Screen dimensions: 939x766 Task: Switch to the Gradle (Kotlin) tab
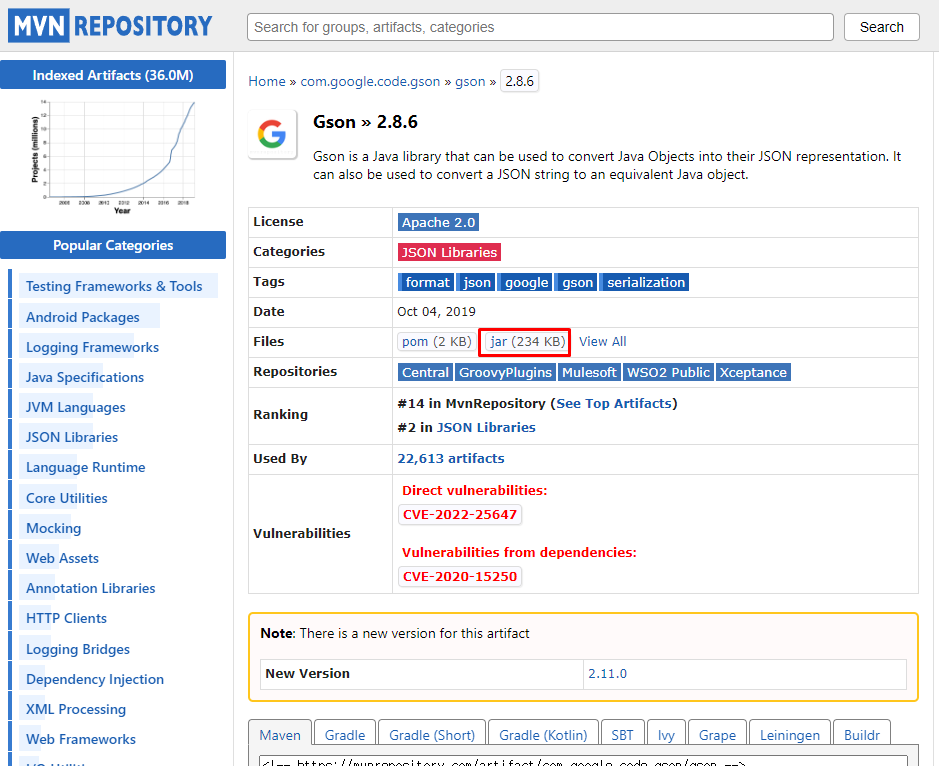coord(543,735)
